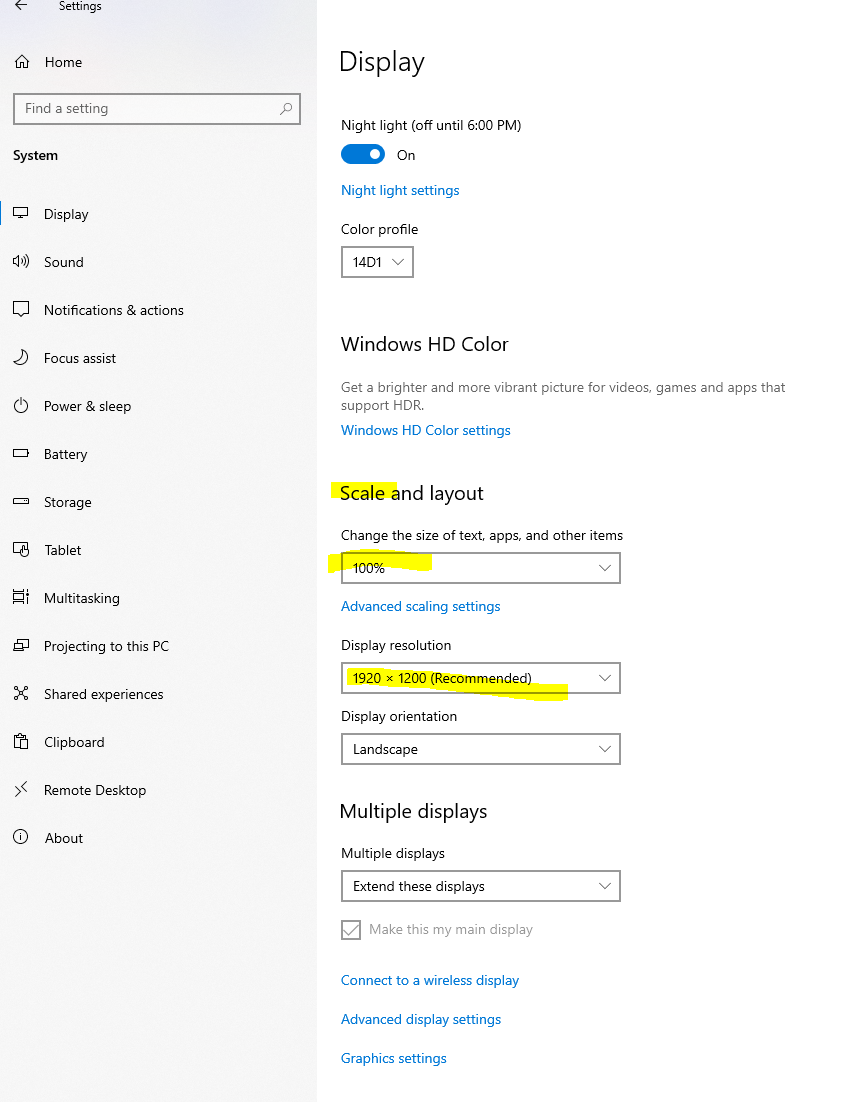Click the search magnifier icon
Image resolution: width=857 pixels, height=1102 pixels.
285,109
